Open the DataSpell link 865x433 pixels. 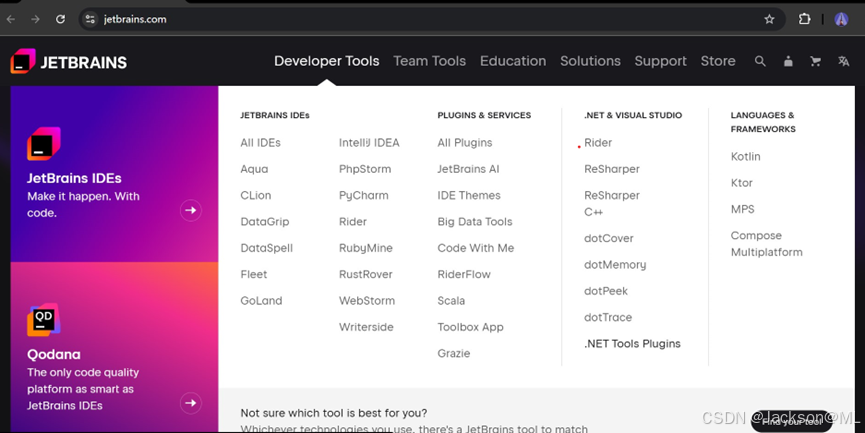(266, 248)
